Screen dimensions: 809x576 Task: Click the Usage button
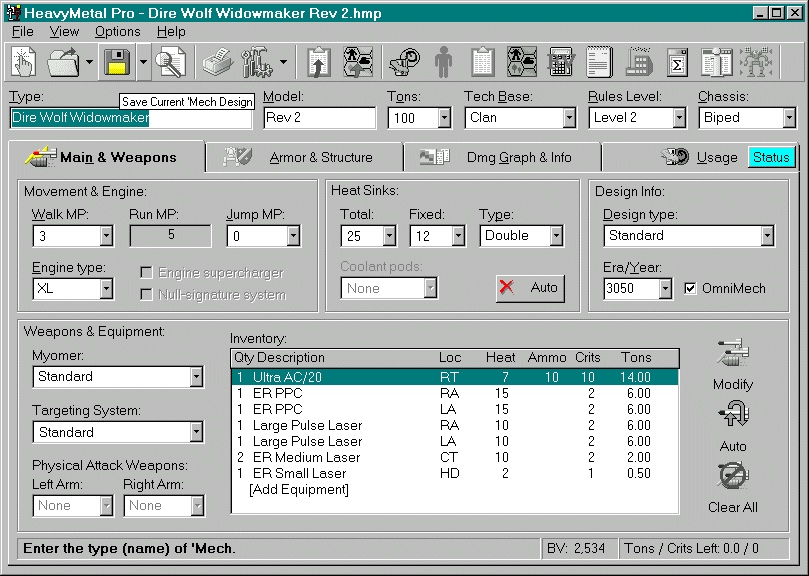pos(699,157)
